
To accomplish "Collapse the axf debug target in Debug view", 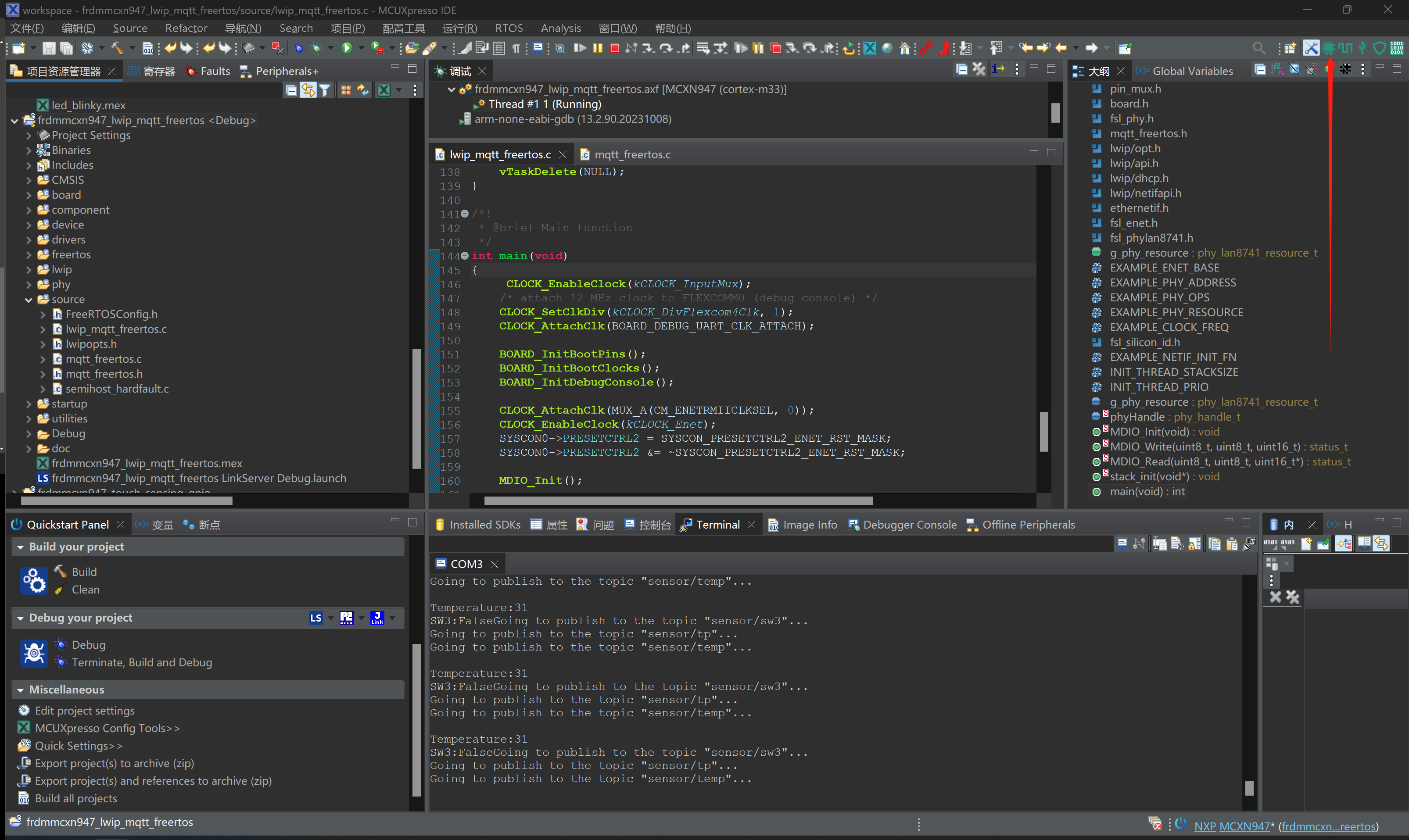I will pos(451,89).
